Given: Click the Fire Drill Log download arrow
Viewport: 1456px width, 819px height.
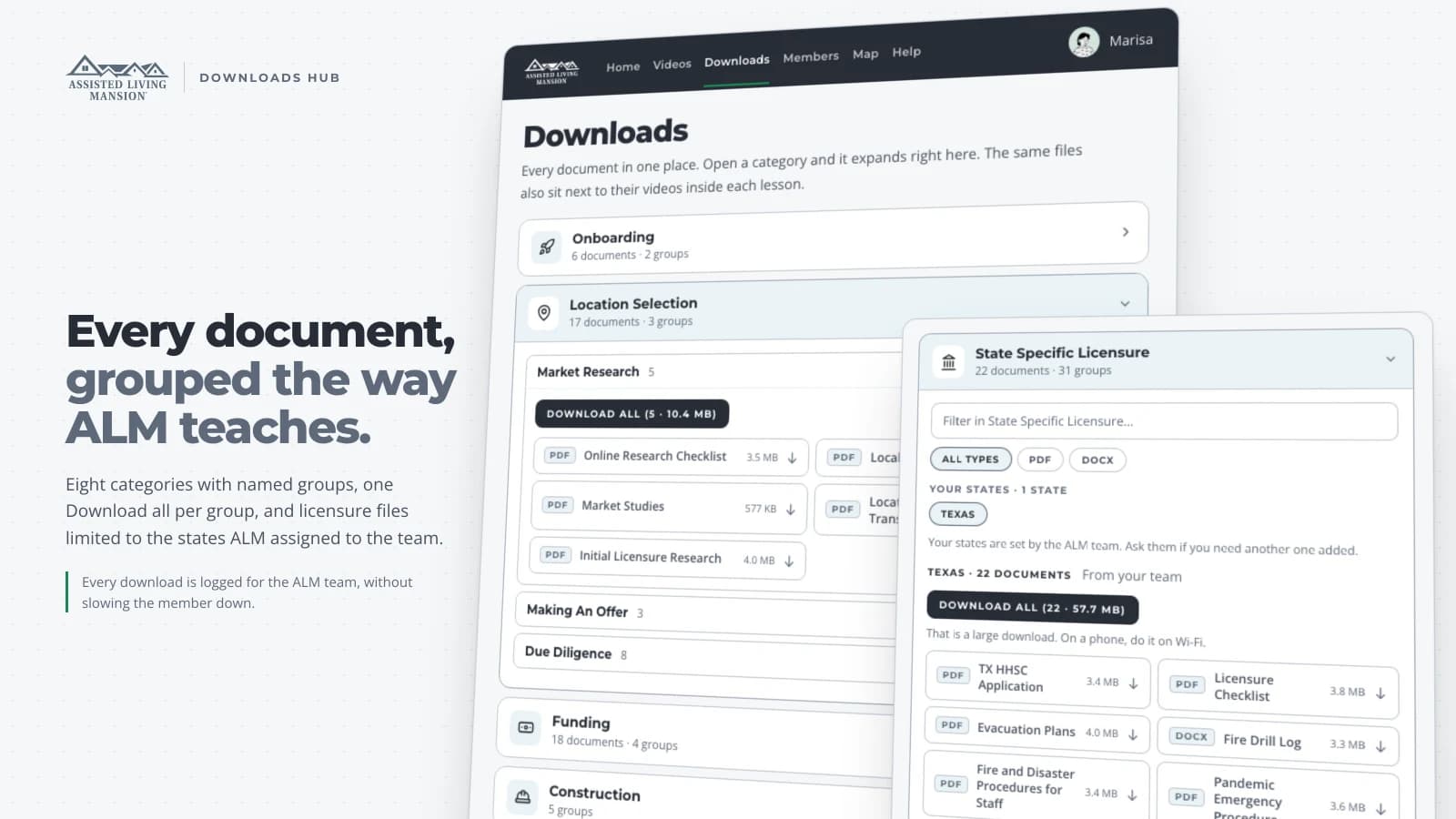Looking at the screenshot, I should coord(1380,746).
